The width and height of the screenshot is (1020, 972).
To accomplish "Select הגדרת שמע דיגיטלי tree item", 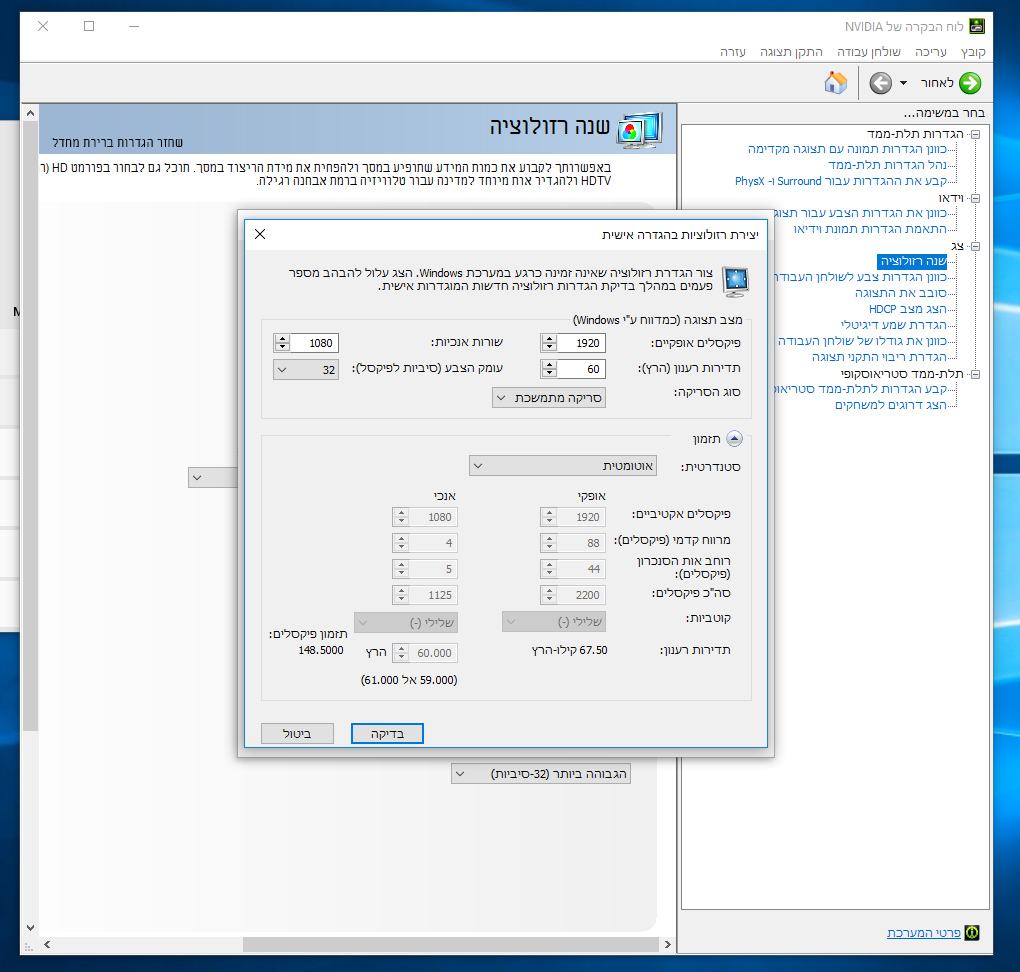I will click(894, 325).
